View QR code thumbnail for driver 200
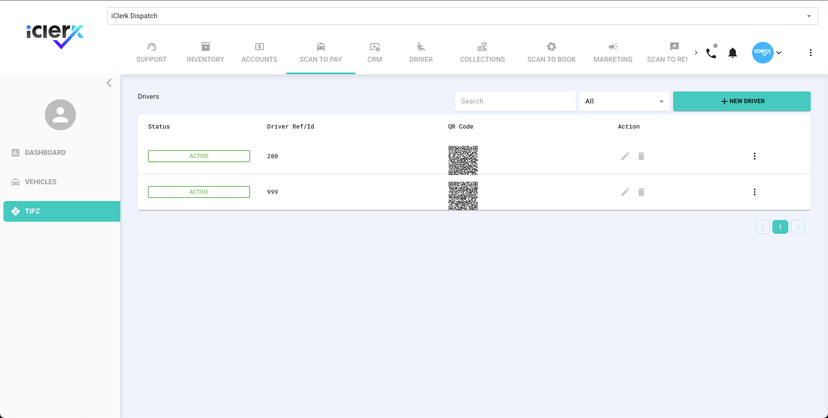Viewport: 828px width, 418px height. click(x=463, y=160)
